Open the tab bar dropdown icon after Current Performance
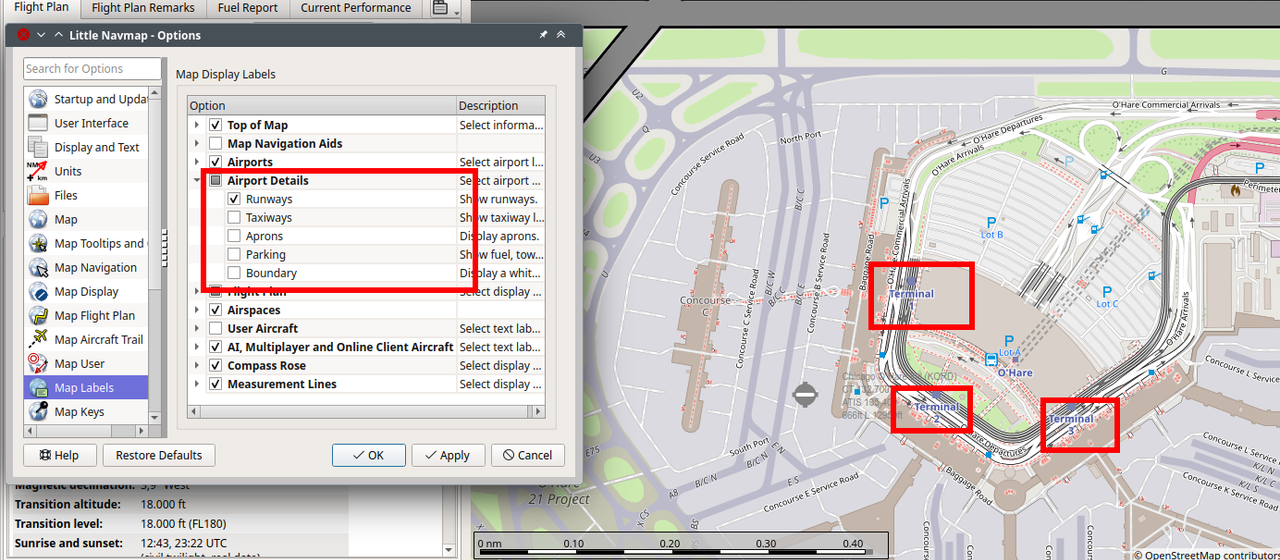The width and height of the screenshot is (1280, 560). pyautogui.click(x=444, y=9)
